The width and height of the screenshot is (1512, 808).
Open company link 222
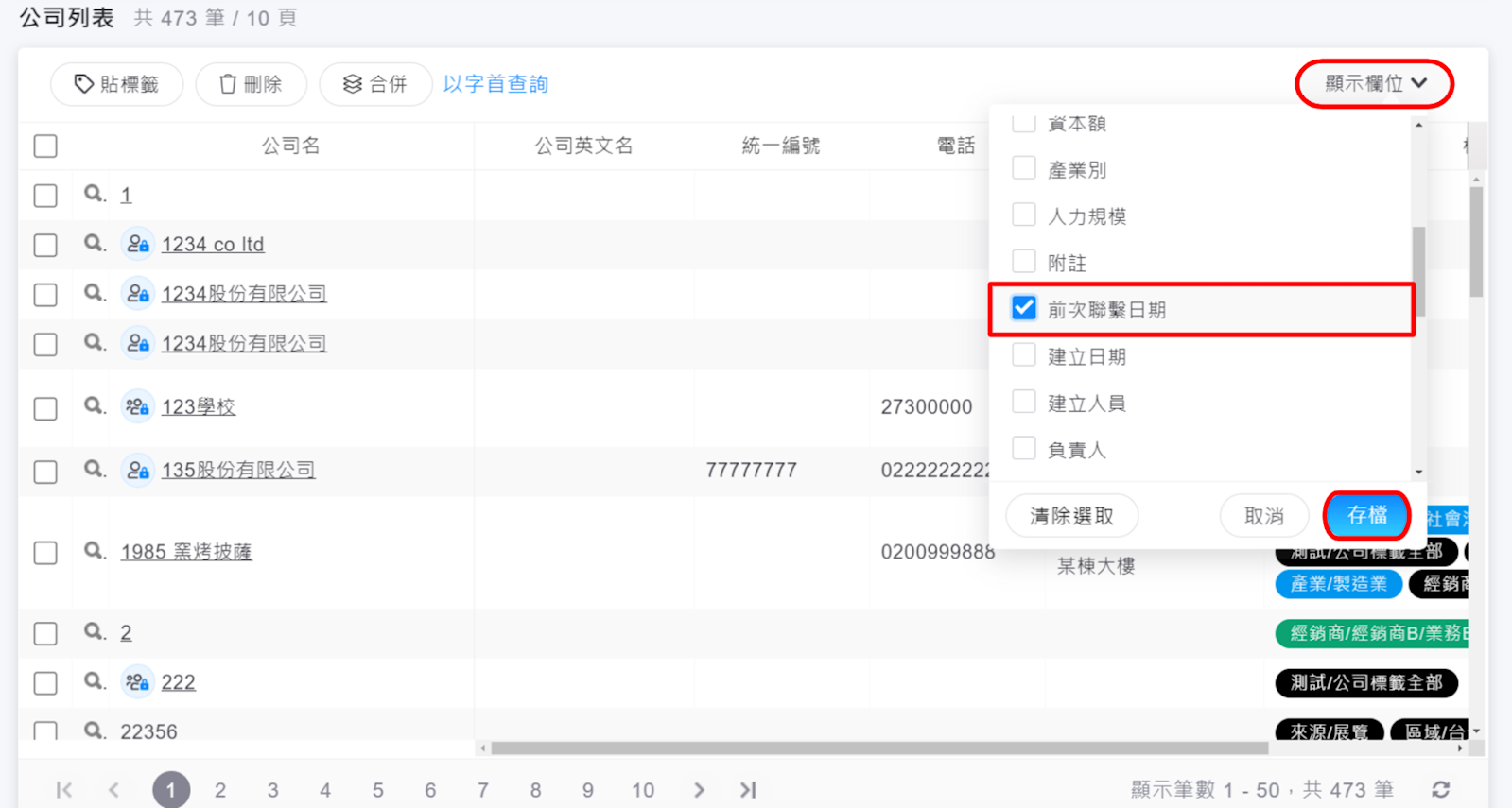[179, 681]
